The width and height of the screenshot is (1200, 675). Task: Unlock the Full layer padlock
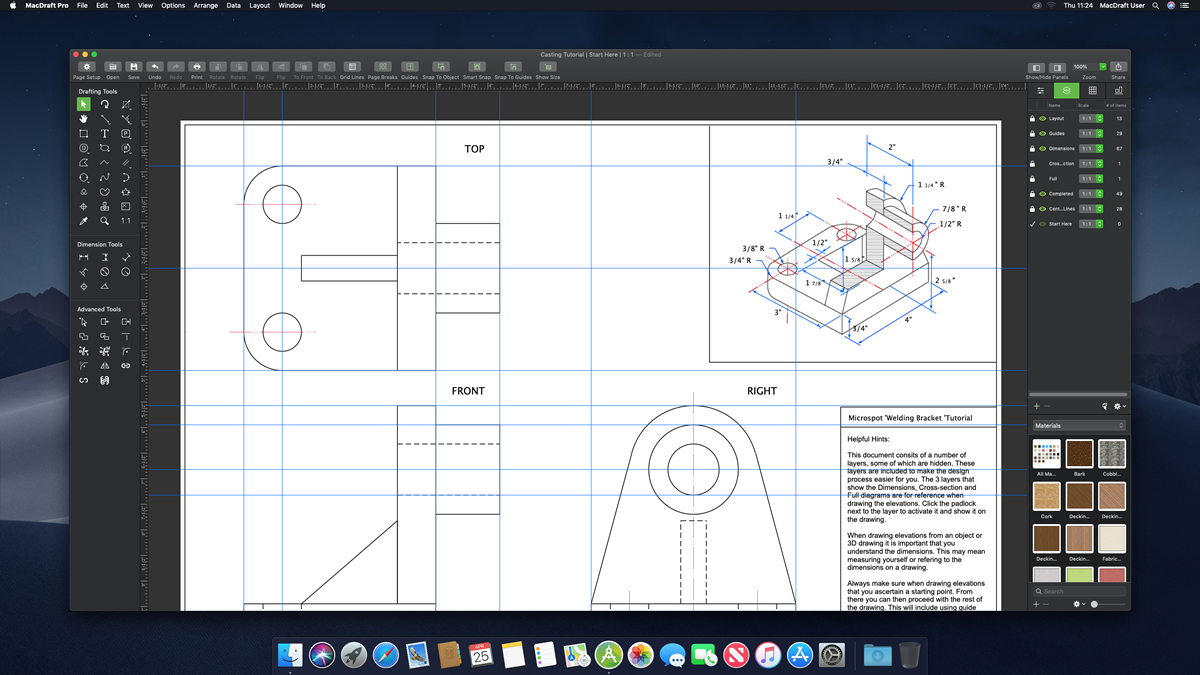coord(1033,179)
